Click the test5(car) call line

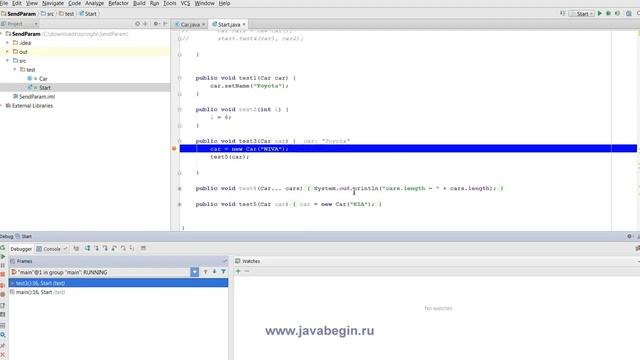click(x=229, y=157)
